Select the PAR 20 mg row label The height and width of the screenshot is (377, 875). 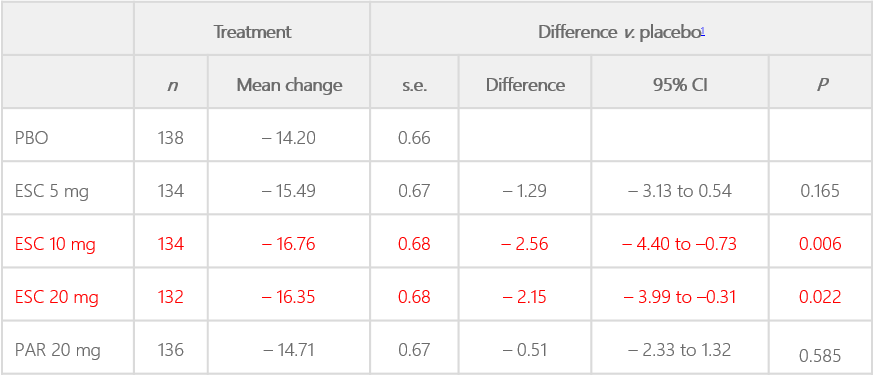[x=57, y=350]
